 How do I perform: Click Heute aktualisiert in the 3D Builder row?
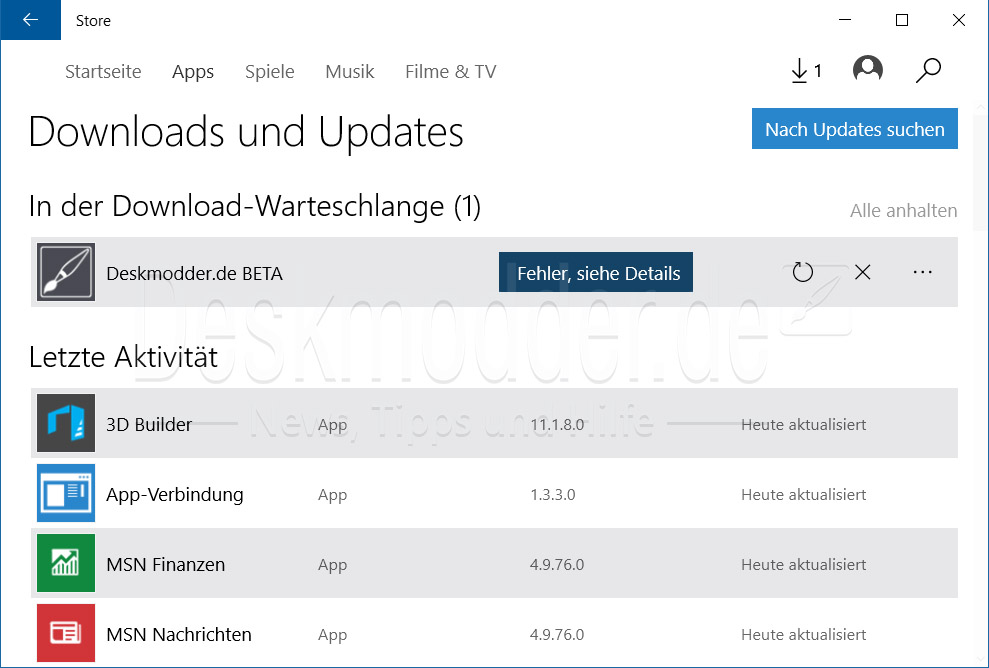804,425
